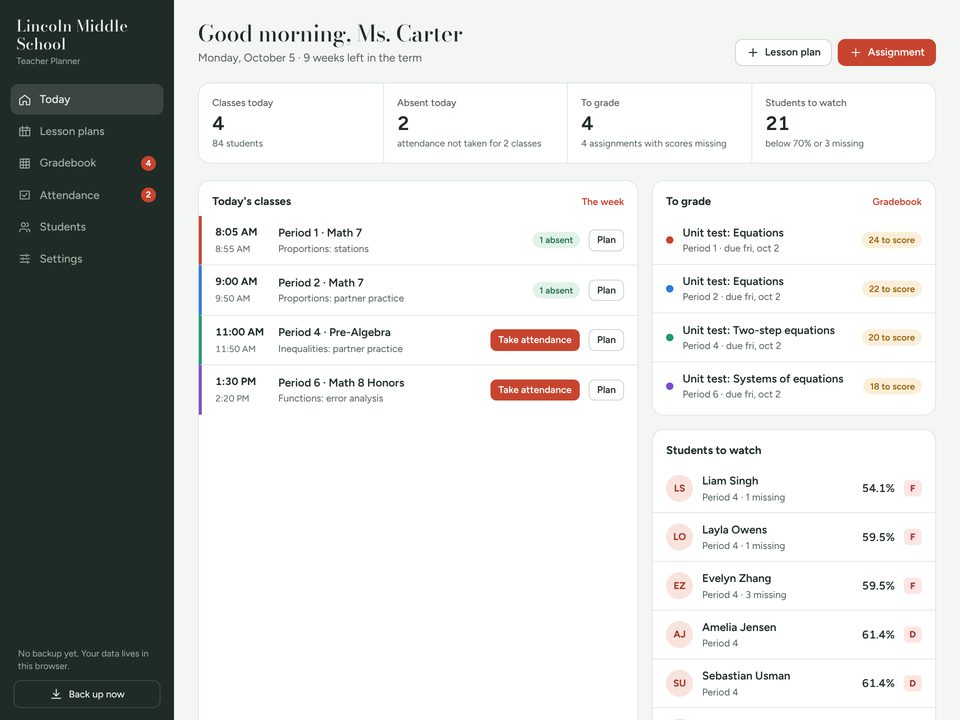The image size is (960, 720).
Task: Click the 24 to score pill
Action: tap(891, 240)
